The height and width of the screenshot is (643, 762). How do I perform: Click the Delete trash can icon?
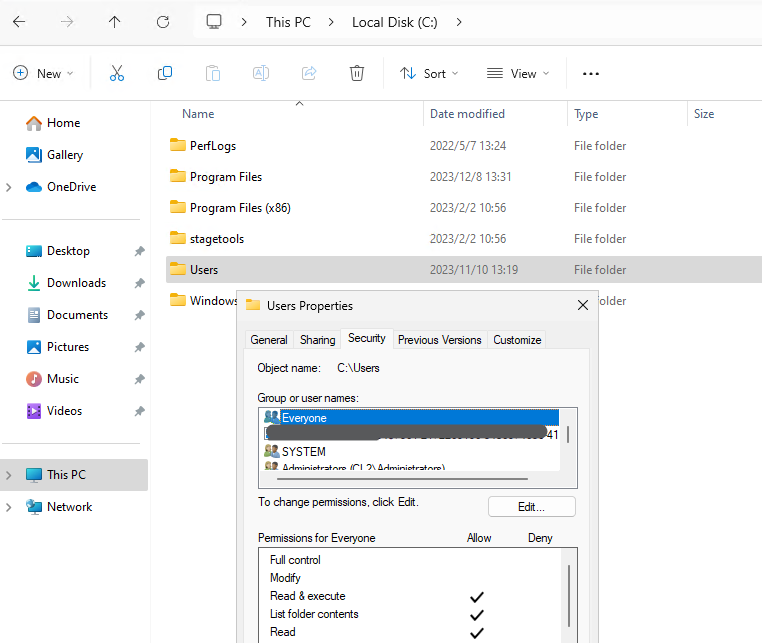357,73
